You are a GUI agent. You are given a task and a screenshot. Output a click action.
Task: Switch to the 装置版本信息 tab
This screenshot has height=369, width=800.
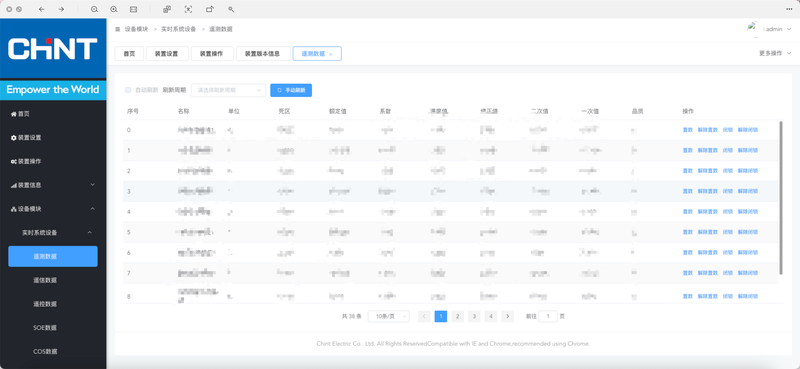click(263, 54)
